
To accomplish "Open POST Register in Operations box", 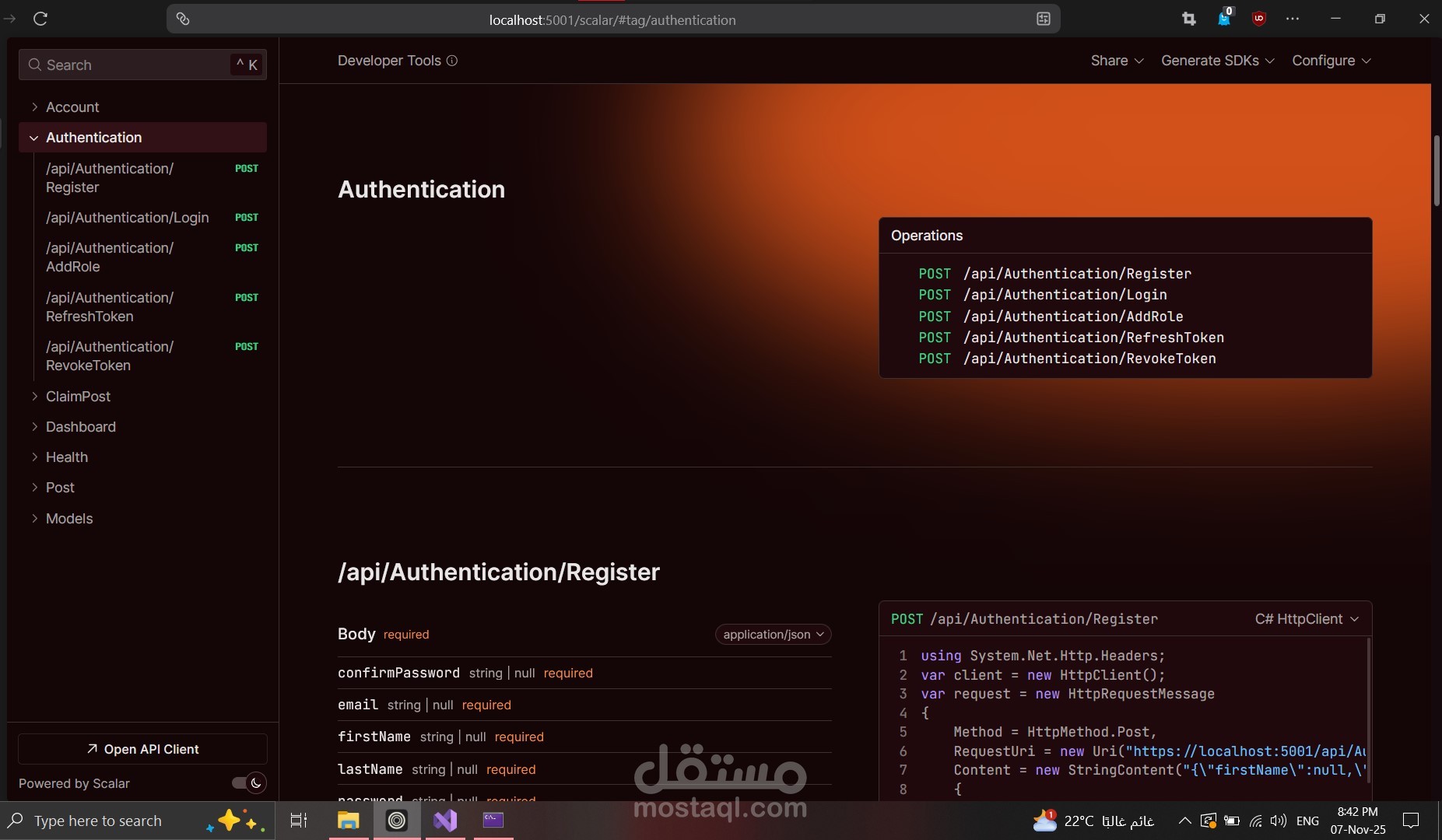I will point(1054,274).
